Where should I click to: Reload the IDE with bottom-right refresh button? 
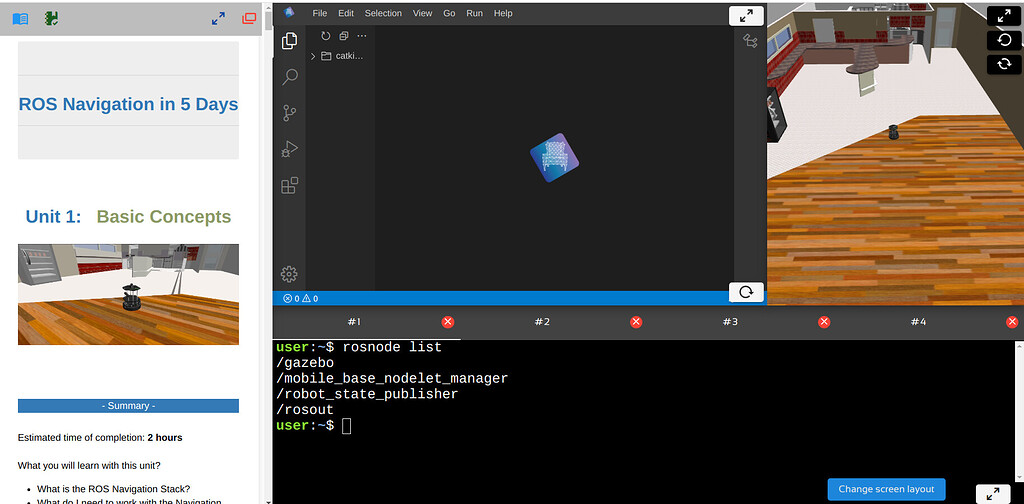(746, 292)
